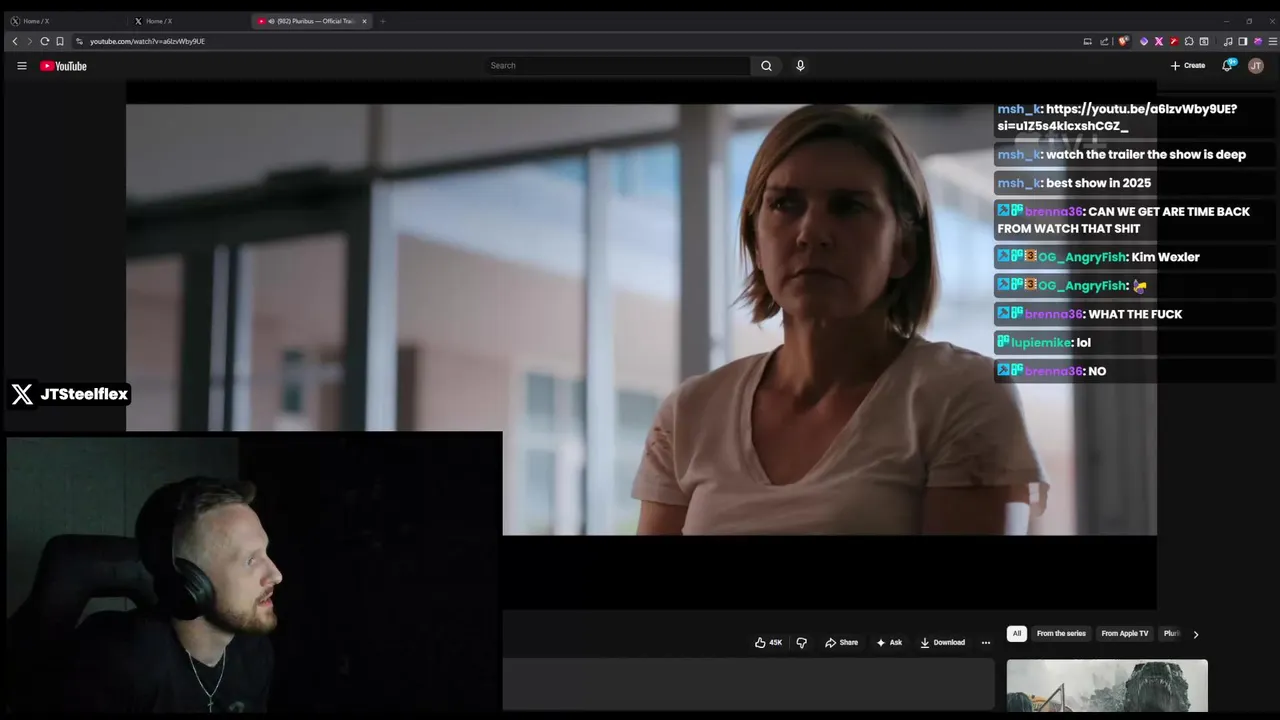Go to YouTube home via logo
Image resolution: width=1280 pixels, height=720 pixels.
point(63,66)
